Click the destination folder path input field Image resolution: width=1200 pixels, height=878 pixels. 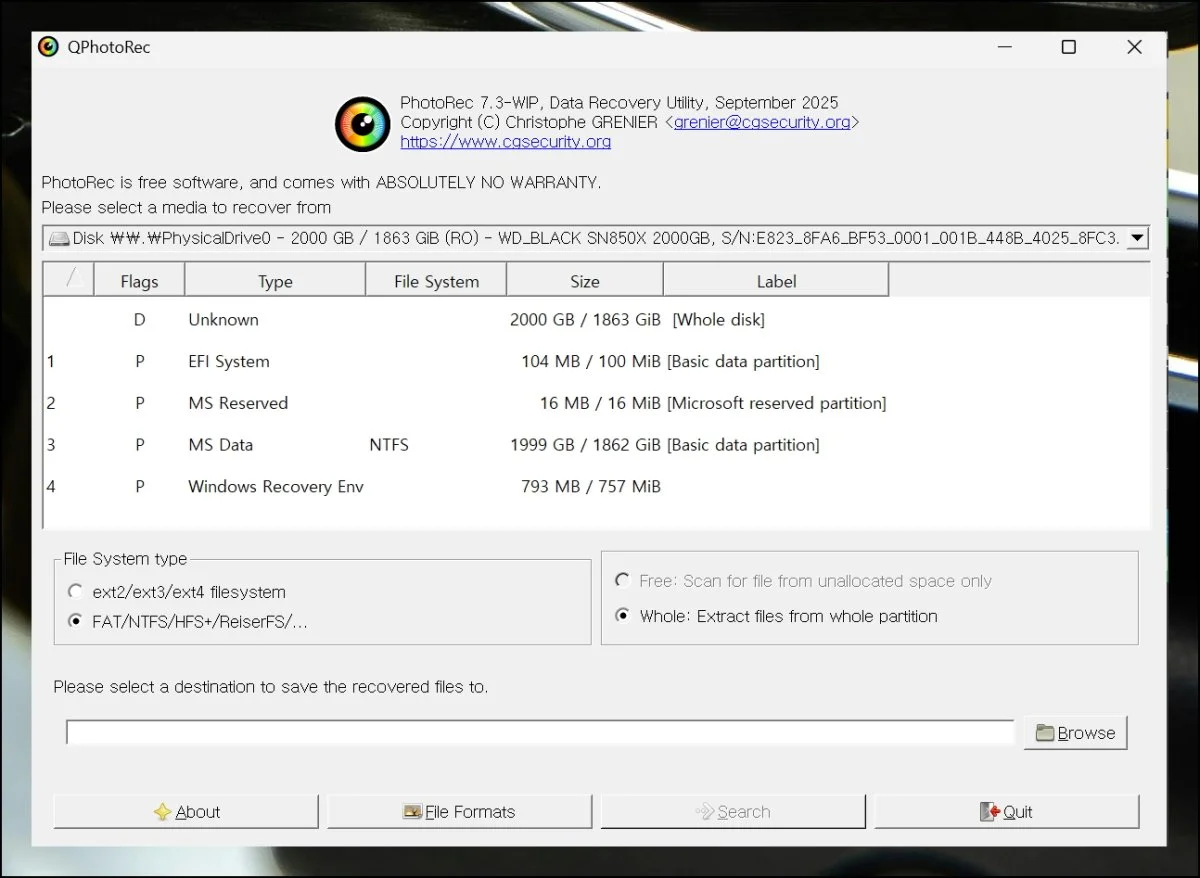pyautogui.click(x=540, y=733)
